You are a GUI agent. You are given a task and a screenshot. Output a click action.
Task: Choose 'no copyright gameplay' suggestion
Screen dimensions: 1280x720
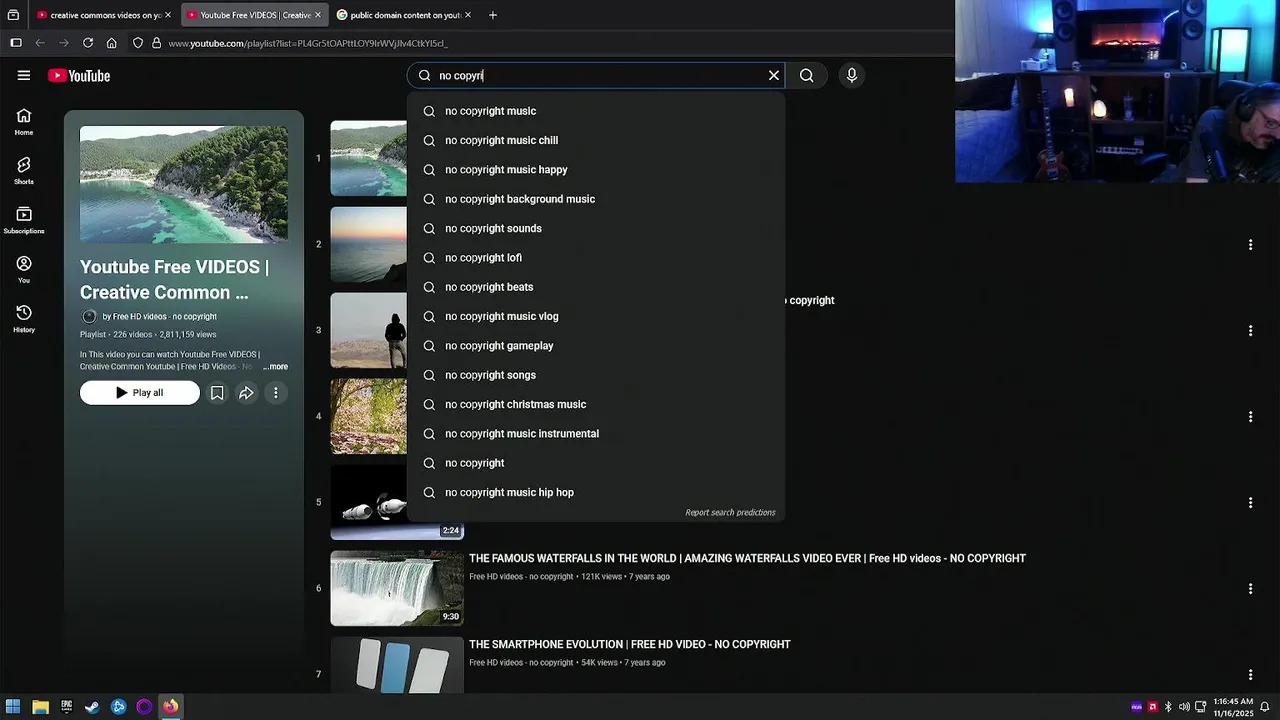click(596, 346)
